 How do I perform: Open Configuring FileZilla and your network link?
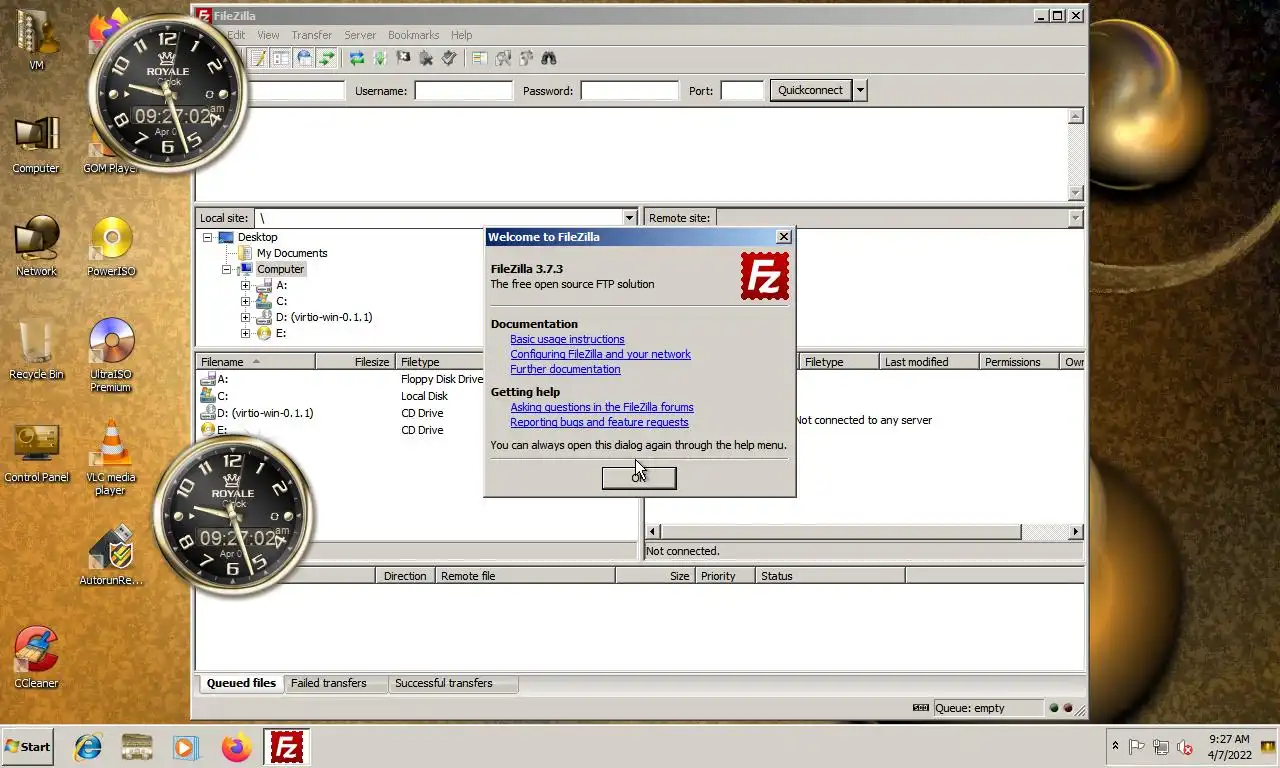600,354
